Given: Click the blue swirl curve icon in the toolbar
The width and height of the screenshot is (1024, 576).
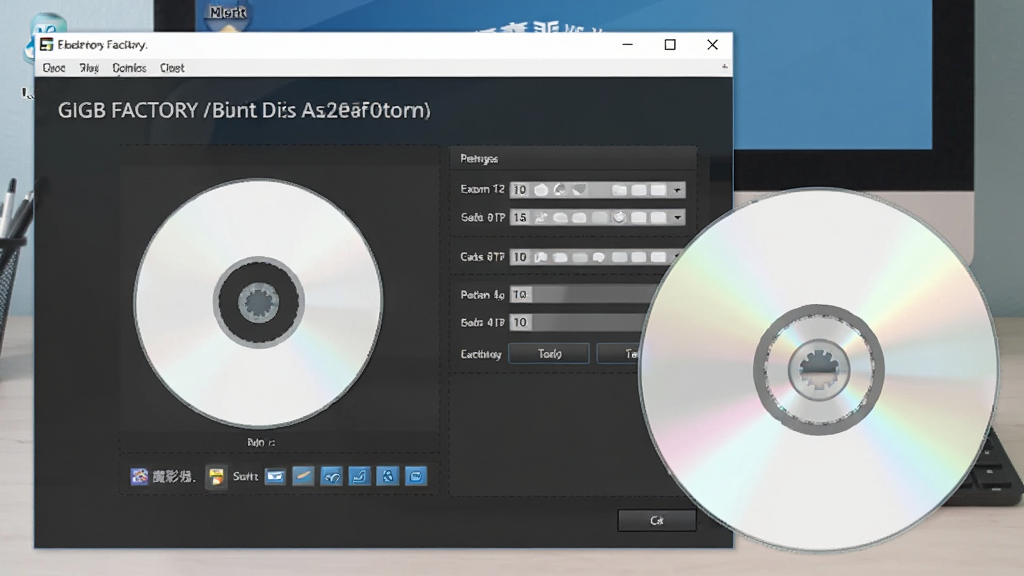Looking at the screenshot, I should [x=332, y=476].
